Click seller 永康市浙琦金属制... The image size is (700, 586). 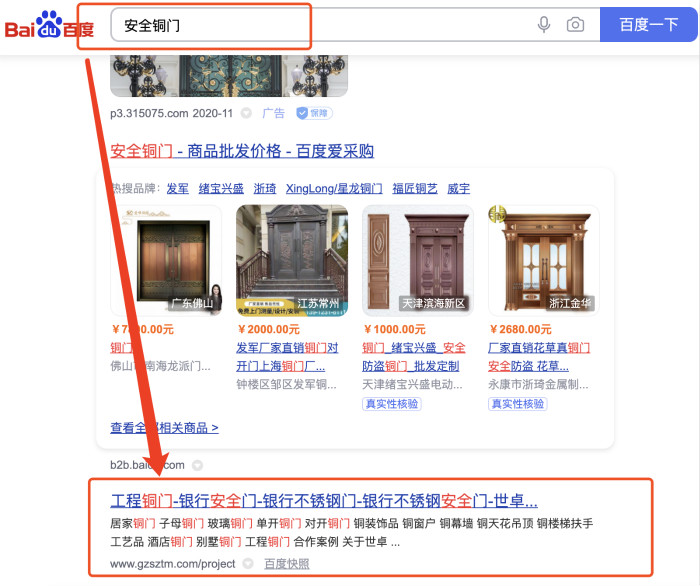pos(538,385)
